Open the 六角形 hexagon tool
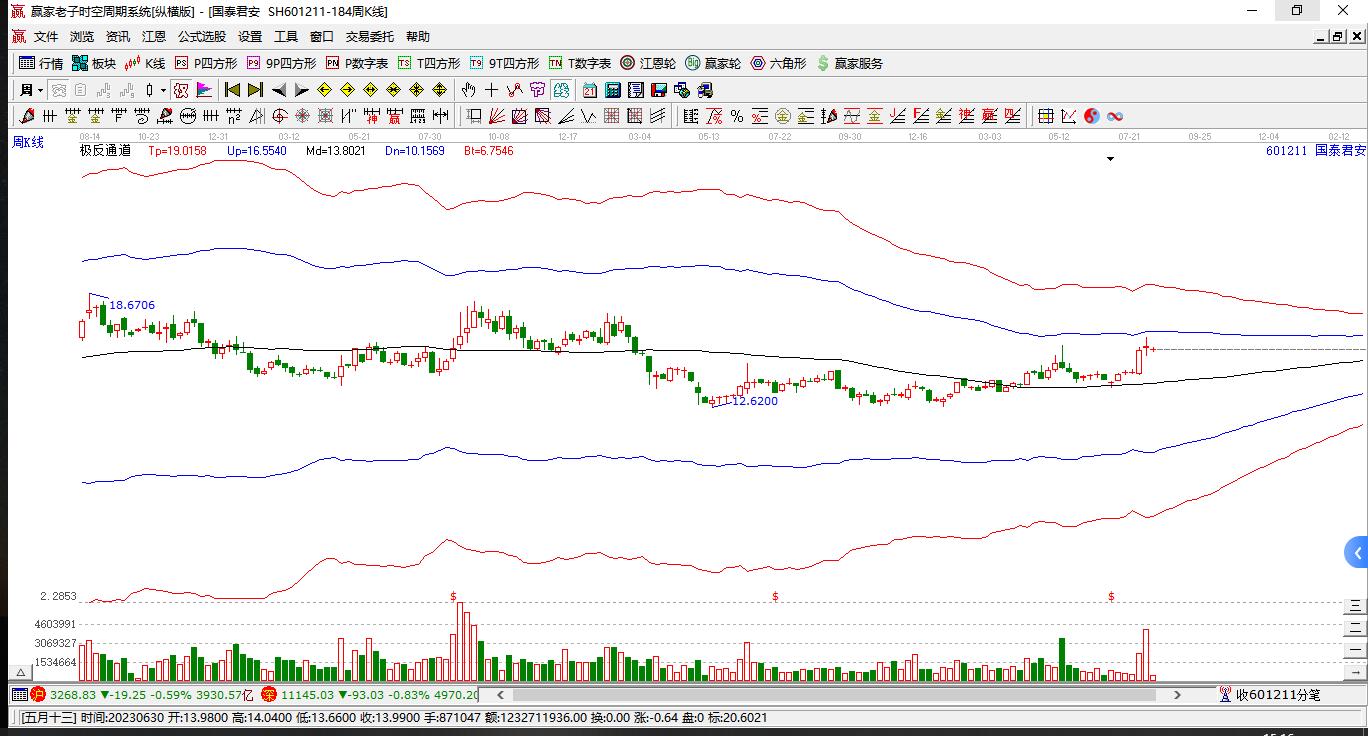This screenshot has height=736, width=1368. coord(778,63)
